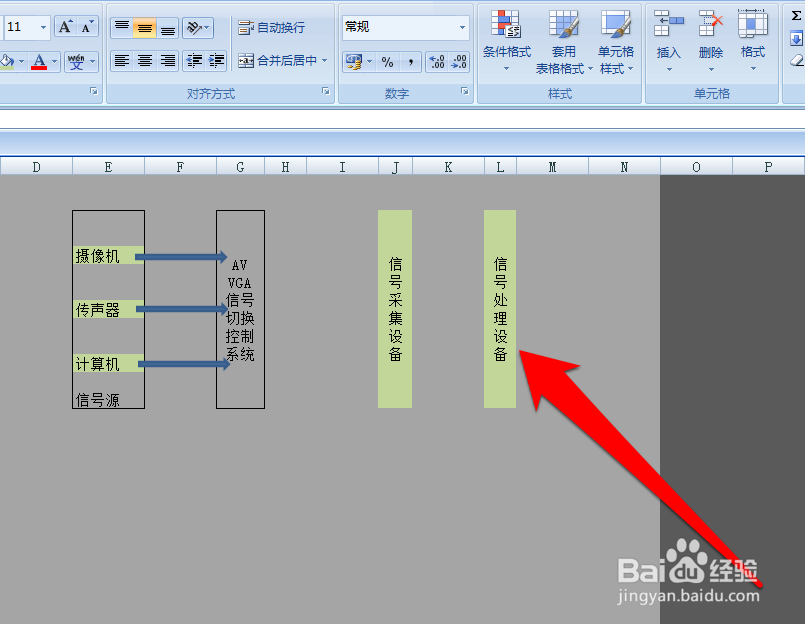Expand the 插入 dropdown arrow
Viewport: 805px width, 624px height.
tap(669, 69)
